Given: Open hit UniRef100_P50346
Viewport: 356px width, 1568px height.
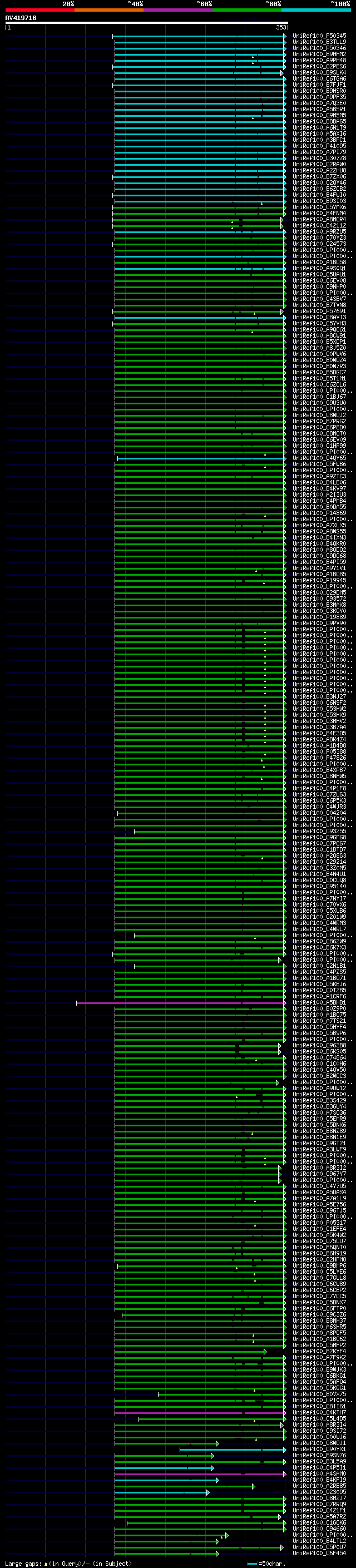Looking at the screenshot, I should [x=319, y=48].
